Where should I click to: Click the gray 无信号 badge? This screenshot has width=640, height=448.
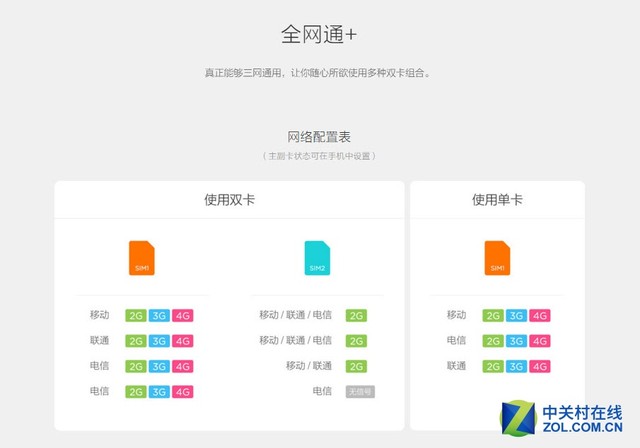pos(360,391)
